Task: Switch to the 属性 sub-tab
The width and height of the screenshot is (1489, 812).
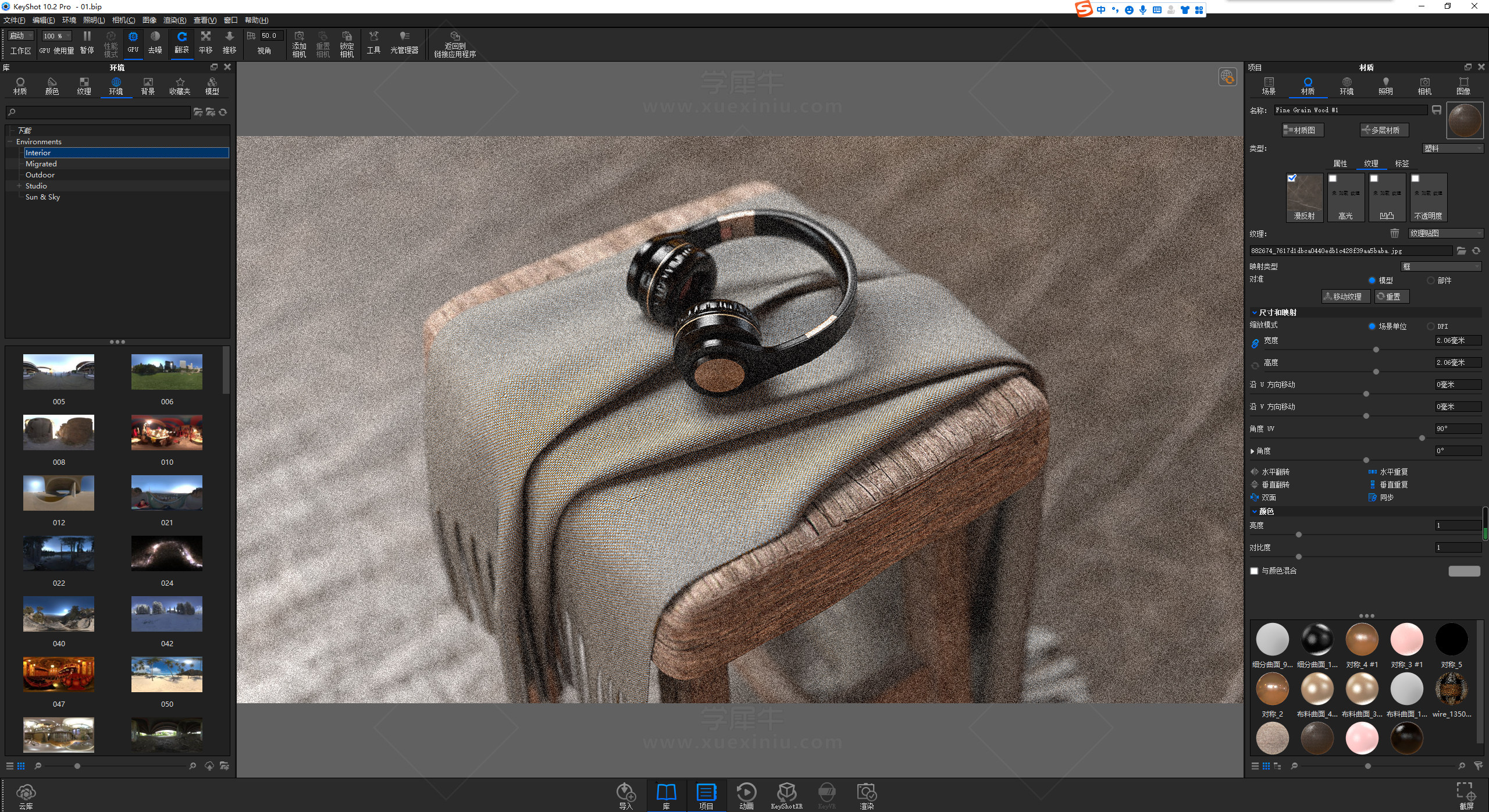Action: tap(1340, 164)
